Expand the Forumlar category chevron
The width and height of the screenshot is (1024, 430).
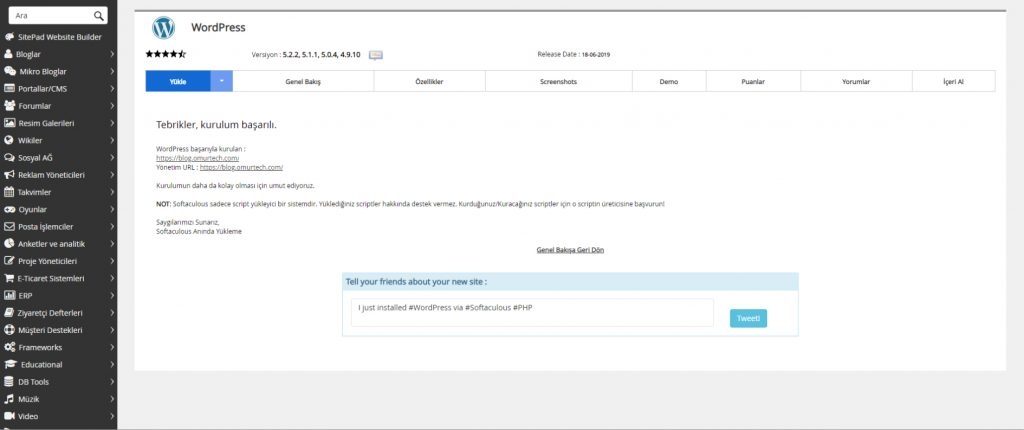pos(112,106)
